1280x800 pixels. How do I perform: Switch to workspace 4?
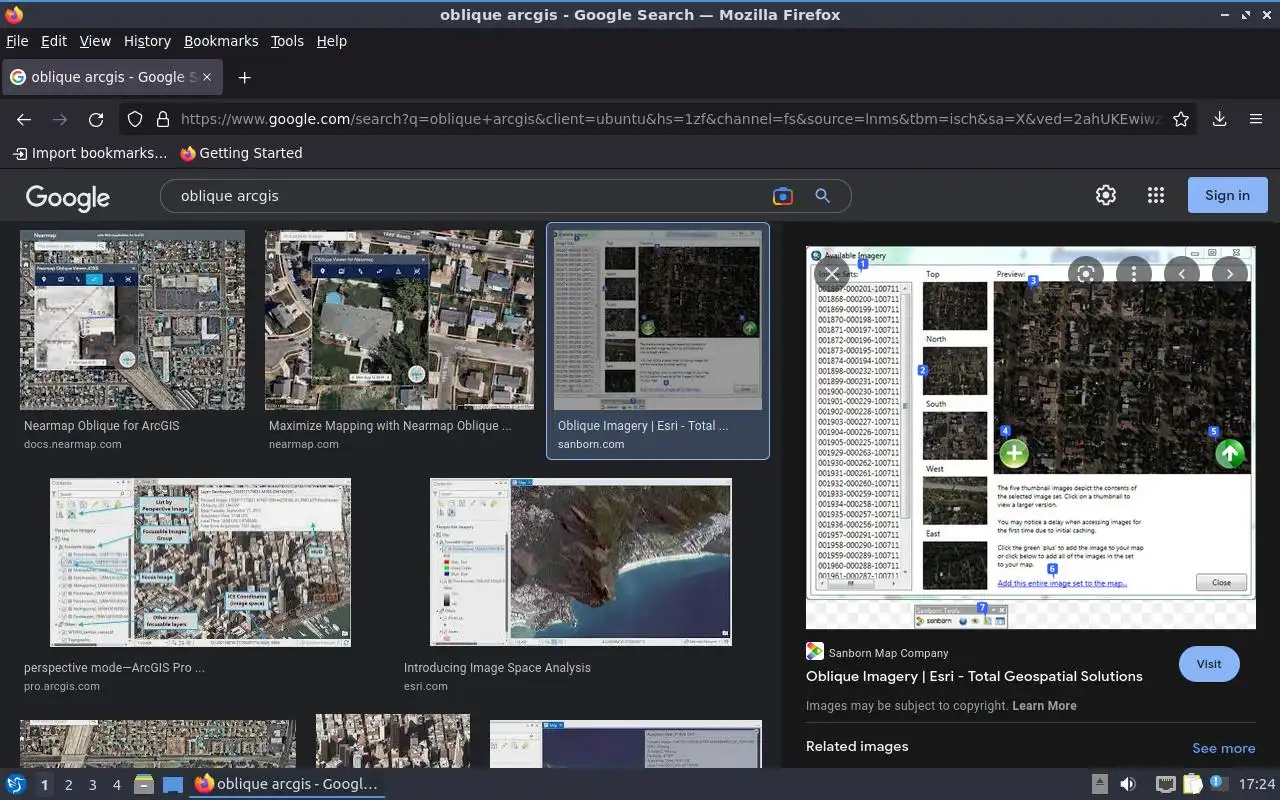(x=116, y=785)
